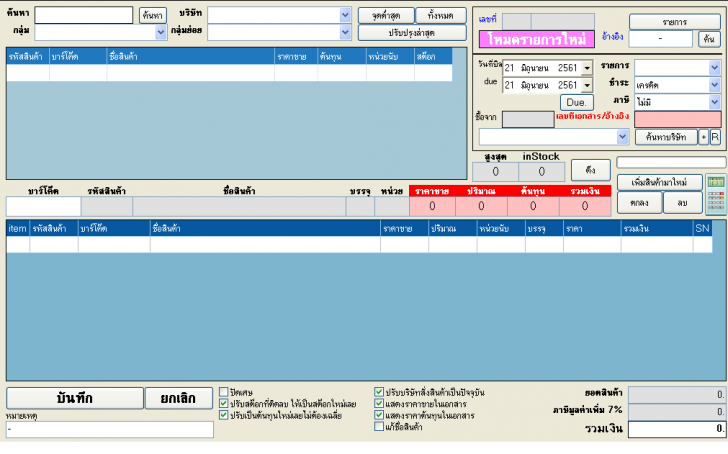Confirm the item with ตกลง button

(x=639, y=203)
